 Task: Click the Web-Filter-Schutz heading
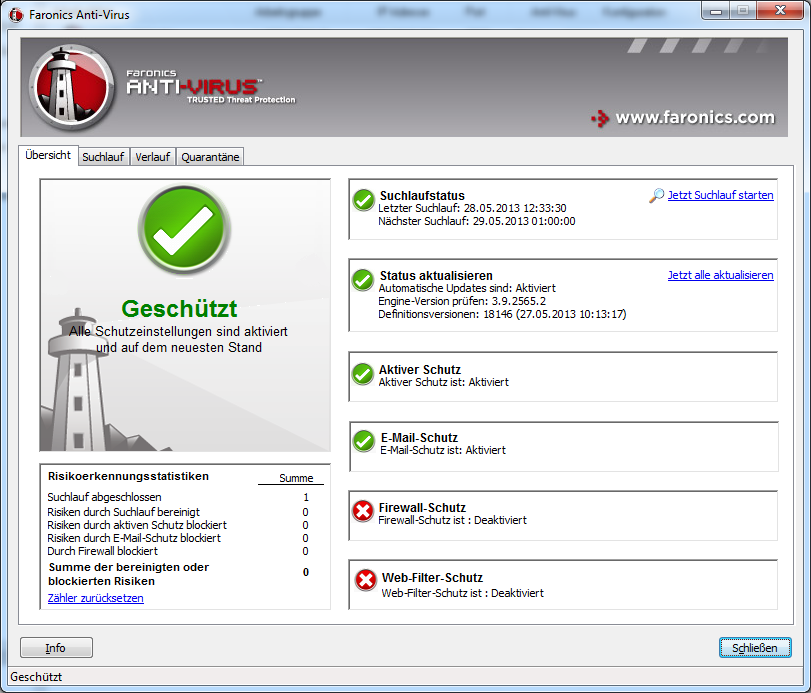click(x=432, y=578)
